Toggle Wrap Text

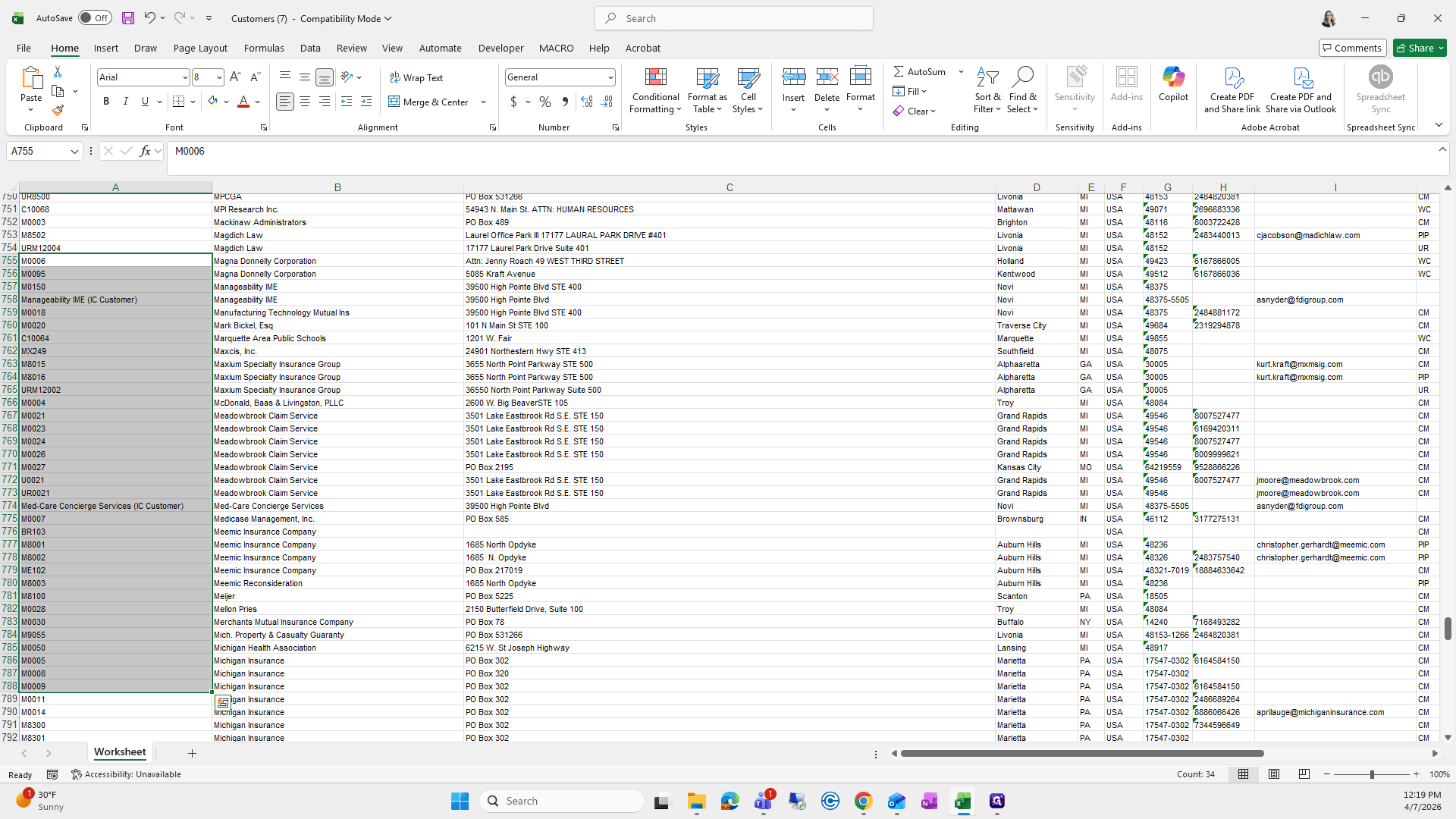click(x=416, y=77)
